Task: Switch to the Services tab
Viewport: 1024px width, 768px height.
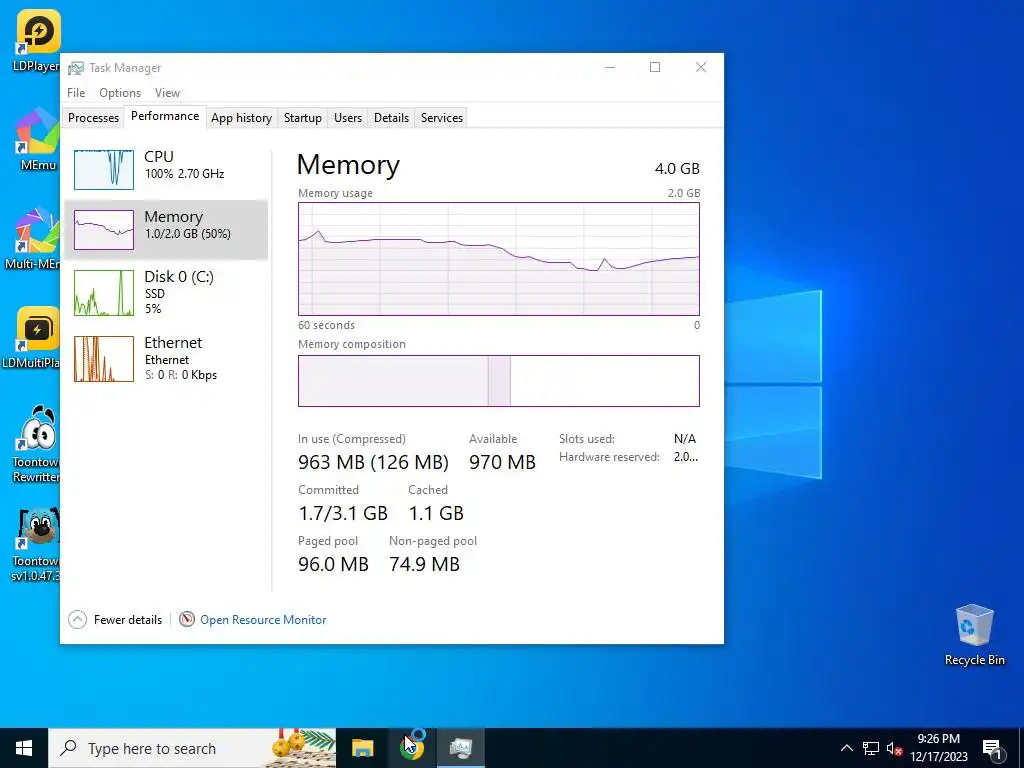Action: tap(441, 118)
